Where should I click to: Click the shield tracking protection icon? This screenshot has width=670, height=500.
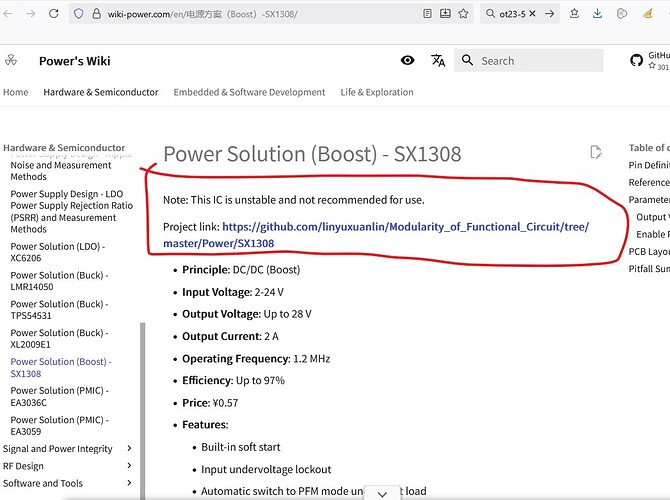[x=80, y=14]
